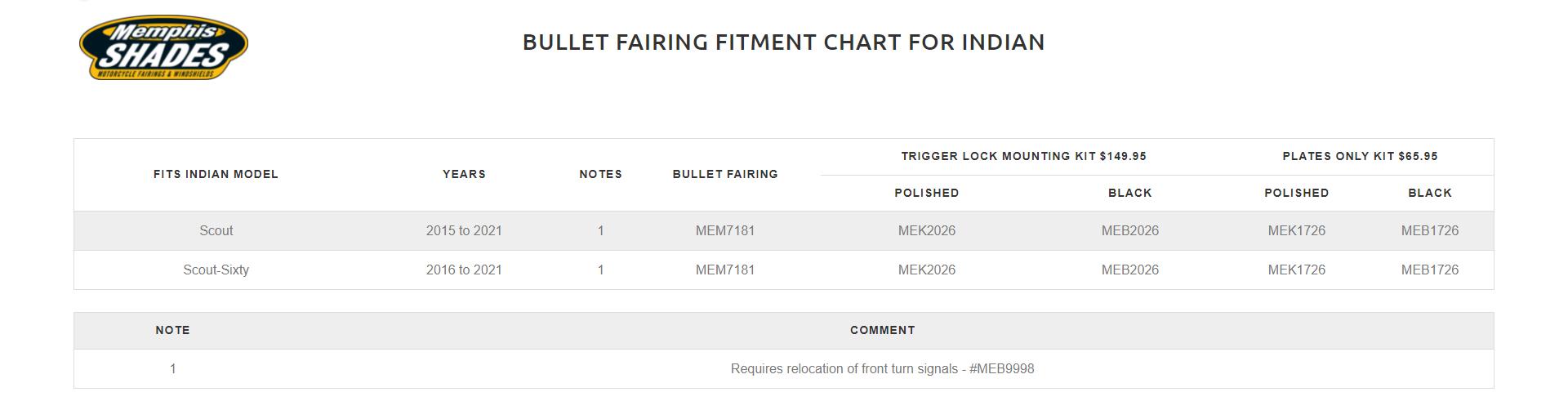Screen dimensions: 1568x410
Task: Select the Scout-Sixty model cell
Action: click(x=216, y=270)
